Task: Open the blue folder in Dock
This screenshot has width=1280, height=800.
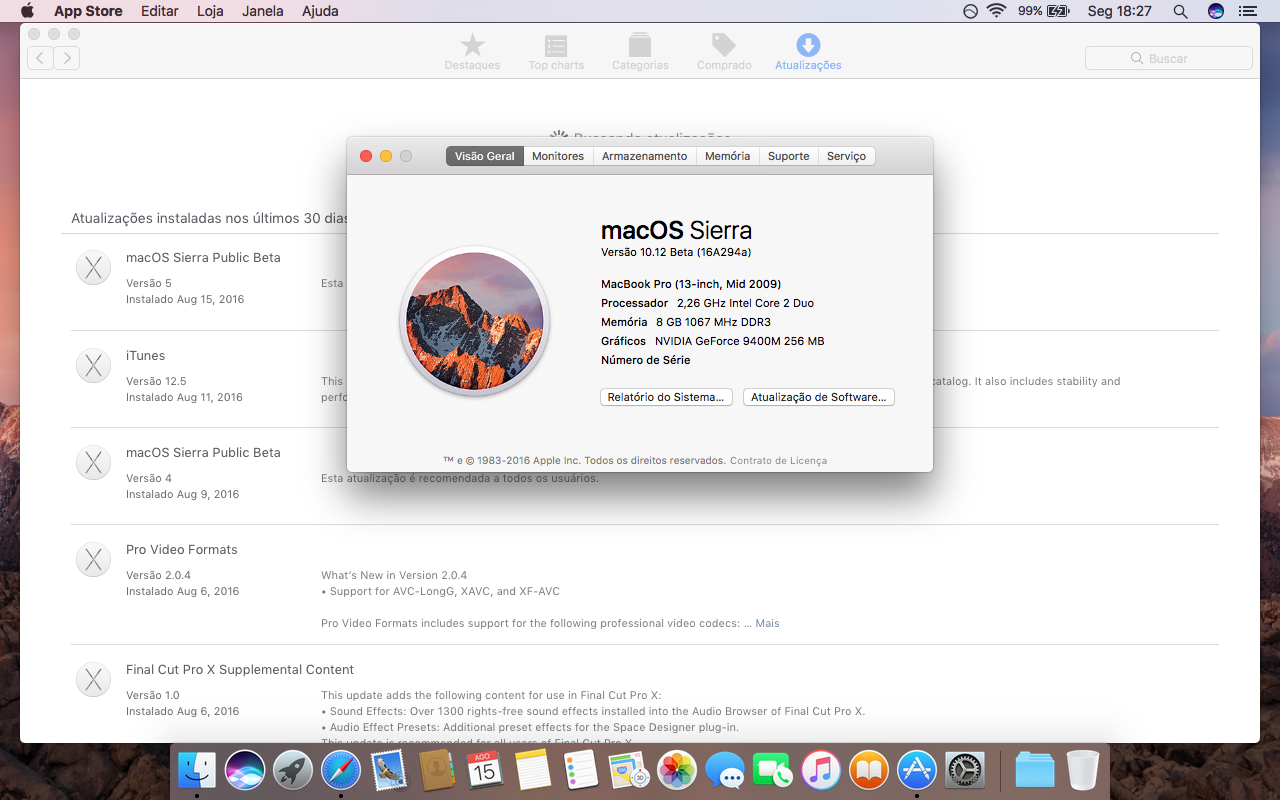Action: click(x=1035, y=770)
